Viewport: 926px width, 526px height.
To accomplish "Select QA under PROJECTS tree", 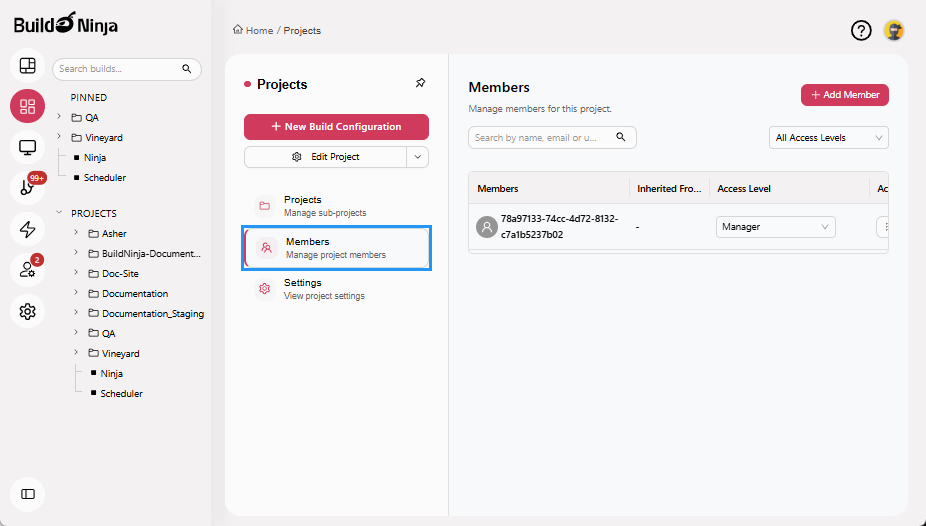I will tap(109, 334).
